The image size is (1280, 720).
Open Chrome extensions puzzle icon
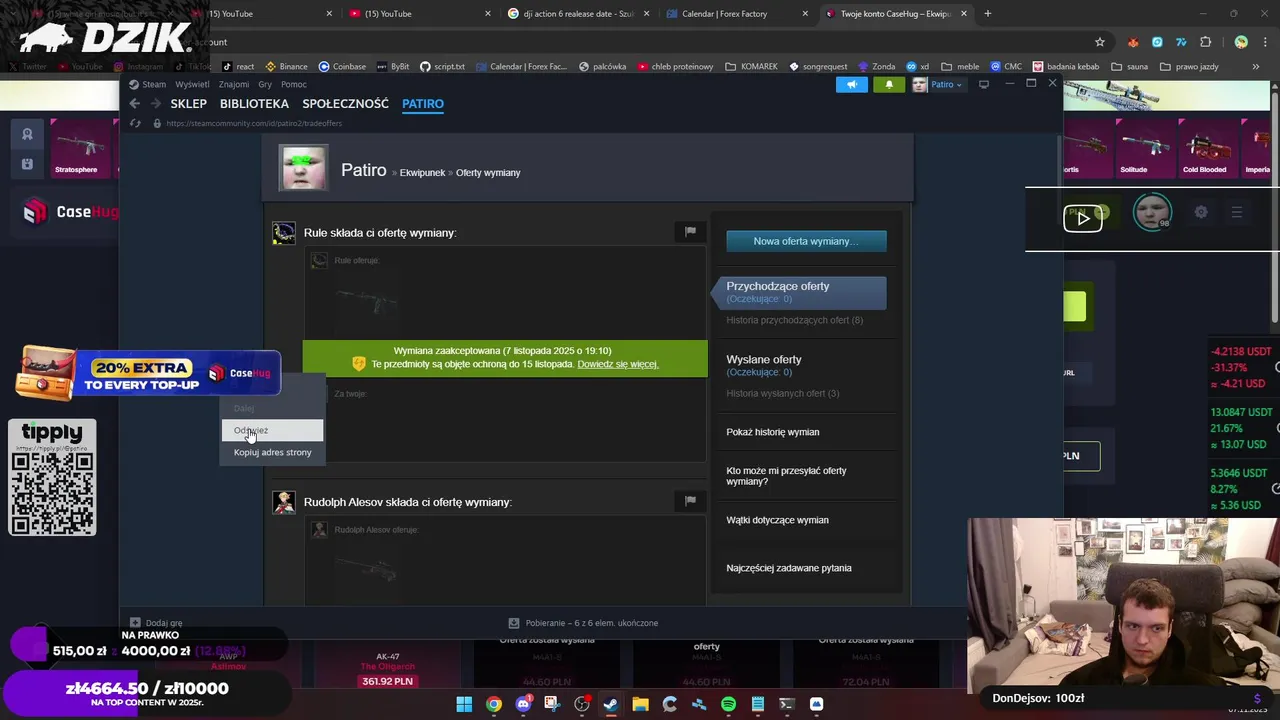1205,42
